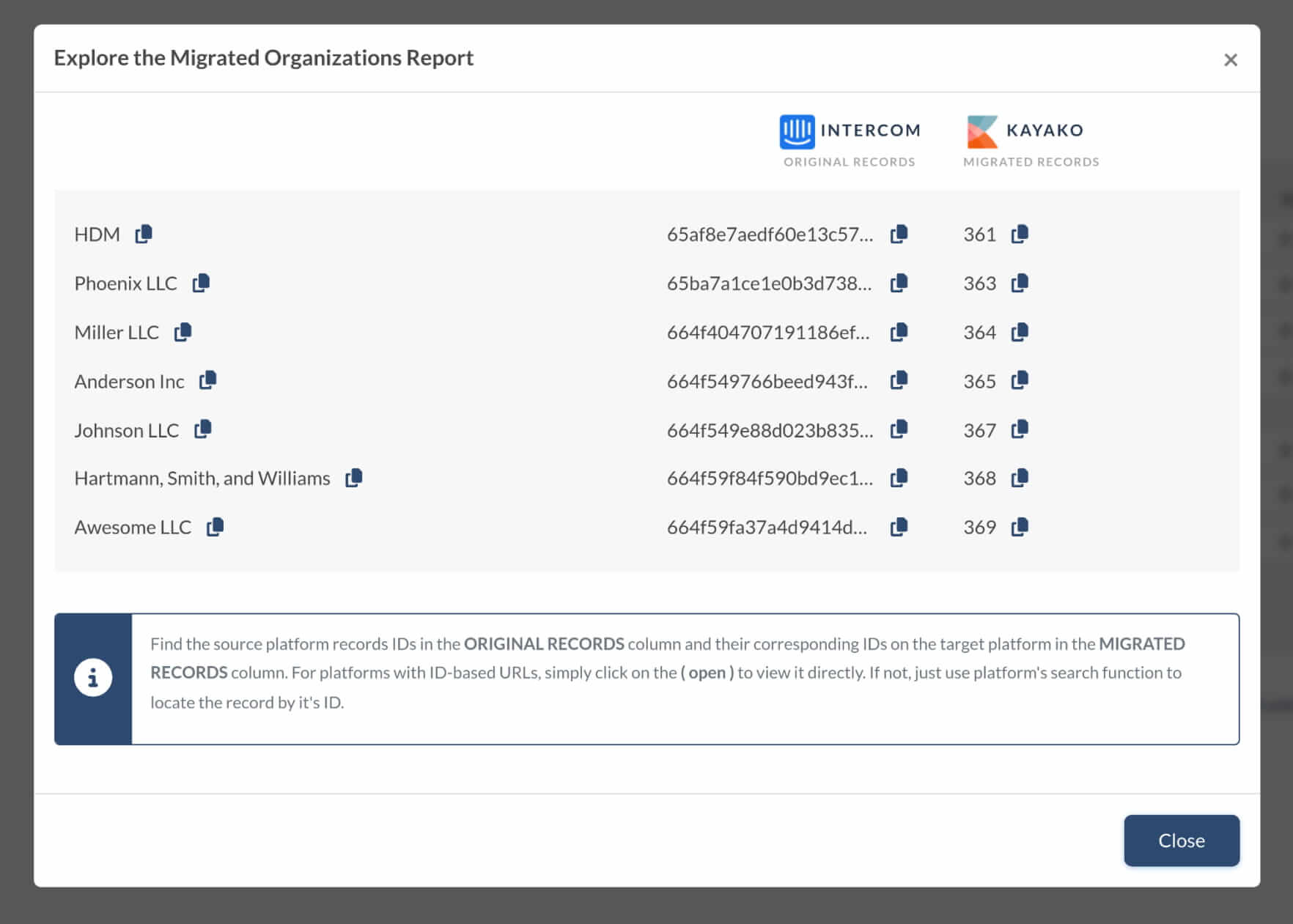The height and width of the screenshot is (924, 1293).
Task: Select the Miller LLC name text
Action: [117, 333]
